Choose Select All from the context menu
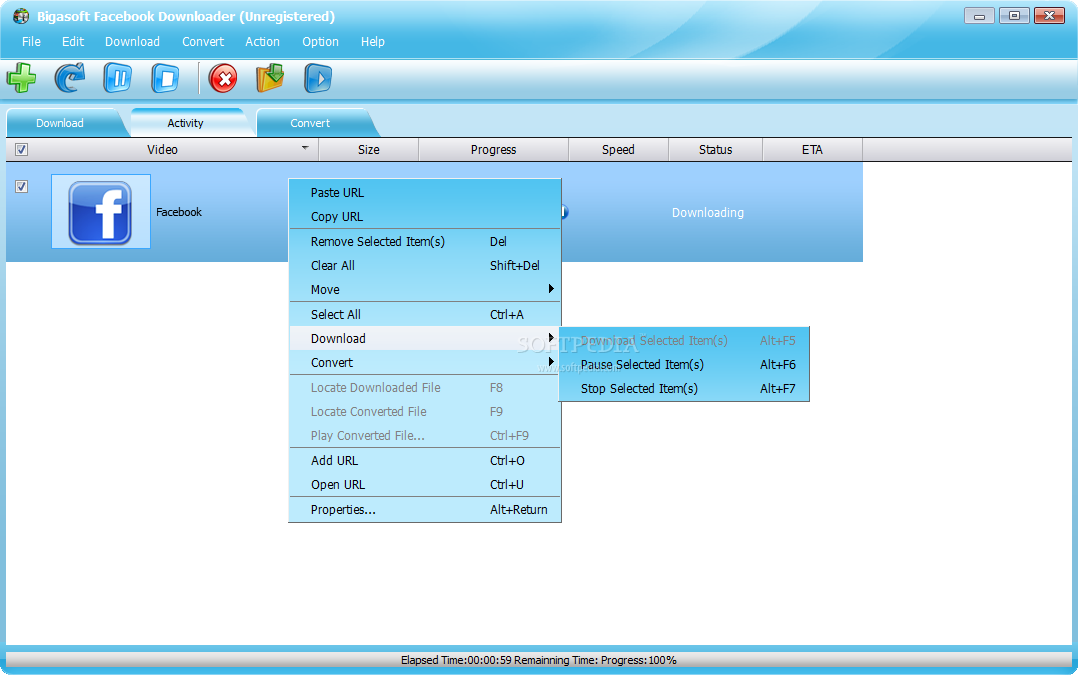This screenshot has width=1078, height=675. [x=425, y=314]
